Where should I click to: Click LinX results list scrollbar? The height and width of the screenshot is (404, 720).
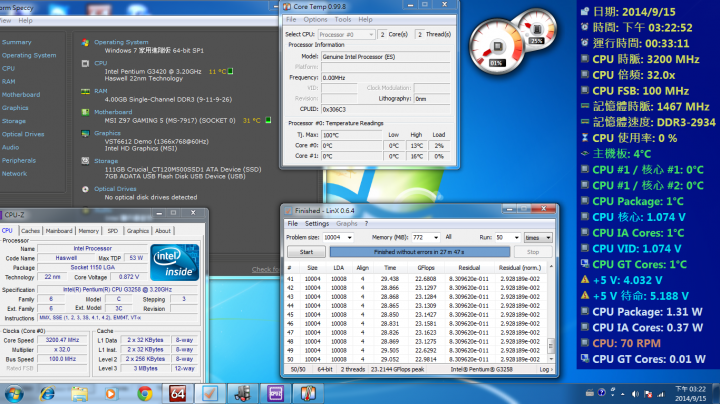[551, 312]
